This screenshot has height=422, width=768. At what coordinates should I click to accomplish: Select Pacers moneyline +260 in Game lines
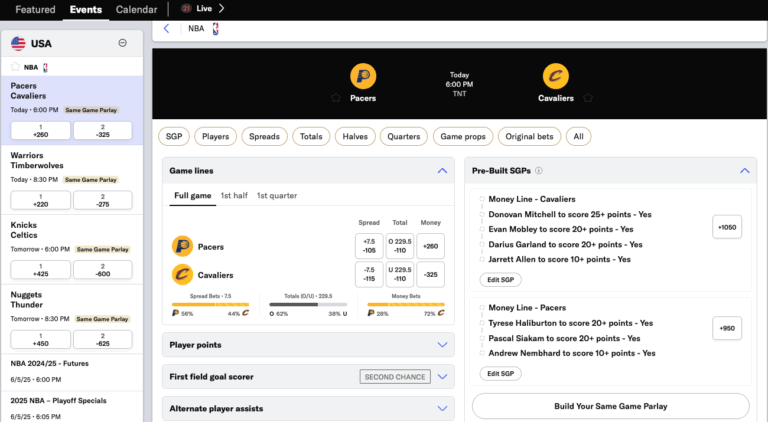click(x=431, y=246)
